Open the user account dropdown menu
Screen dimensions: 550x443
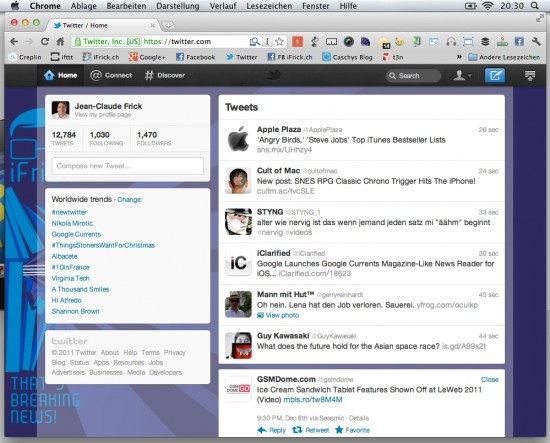coord(462,75)
